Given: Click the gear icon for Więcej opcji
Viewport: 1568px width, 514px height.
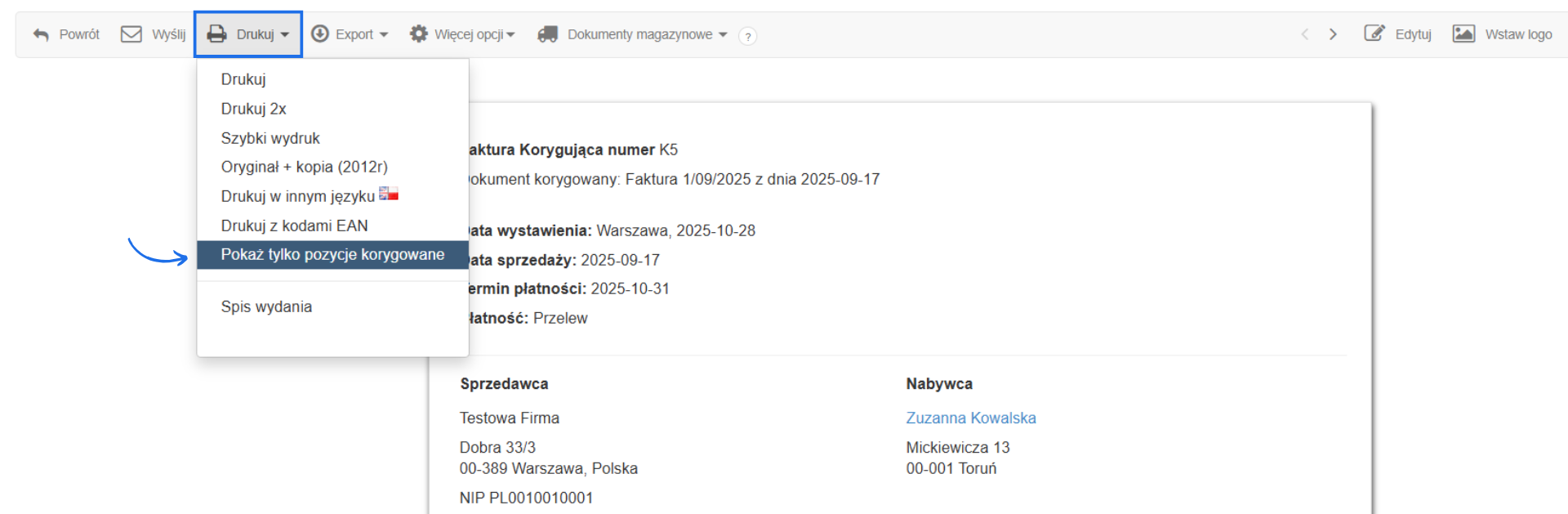Looking at the screenshot, I should pos(419,34).
